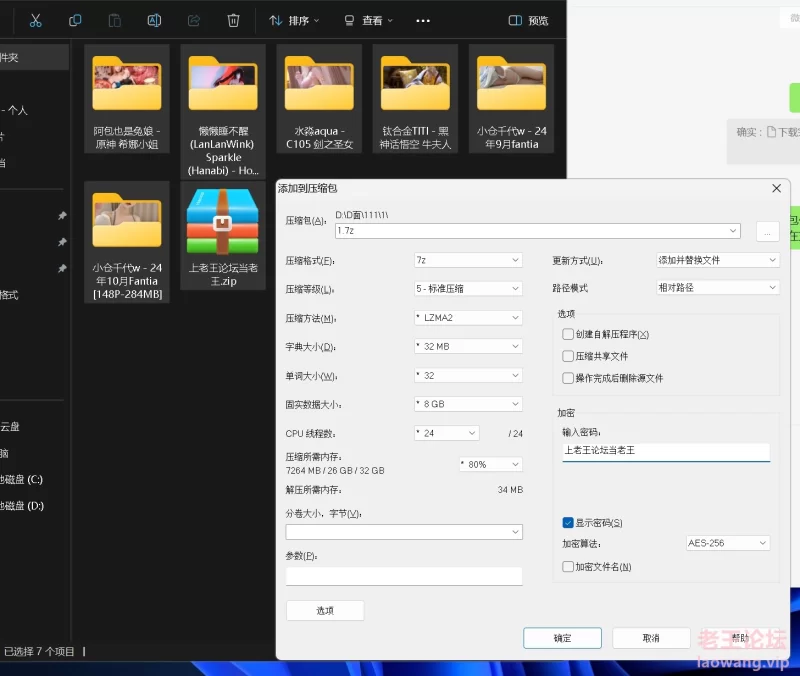The image size is (800, 676).
Task: Click the Cut scissors icon in toolbar
Action: pyautogui.click(x=35, y=20)
